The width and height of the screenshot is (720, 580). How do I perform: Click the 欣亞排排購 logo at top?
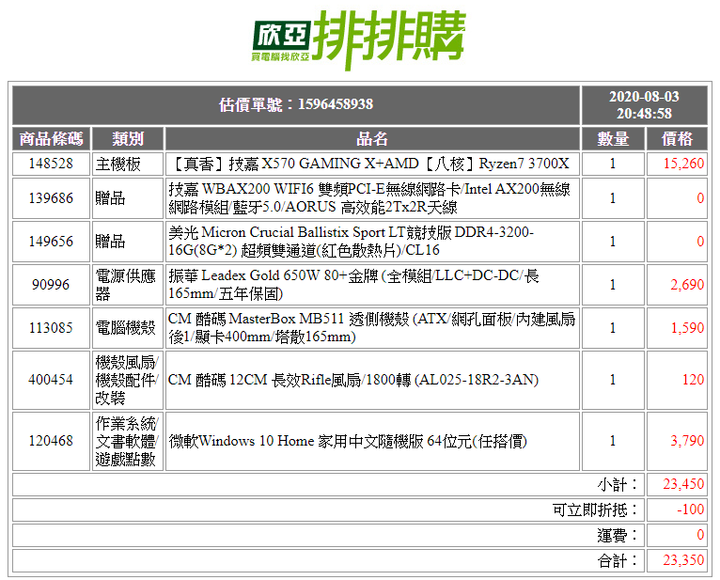pos(359,40)
